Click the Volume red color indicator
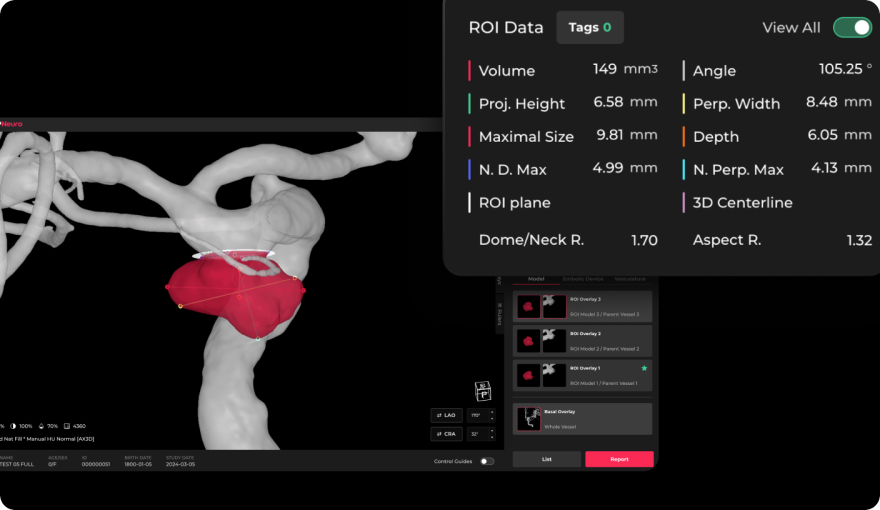 (x=469, y=71)
